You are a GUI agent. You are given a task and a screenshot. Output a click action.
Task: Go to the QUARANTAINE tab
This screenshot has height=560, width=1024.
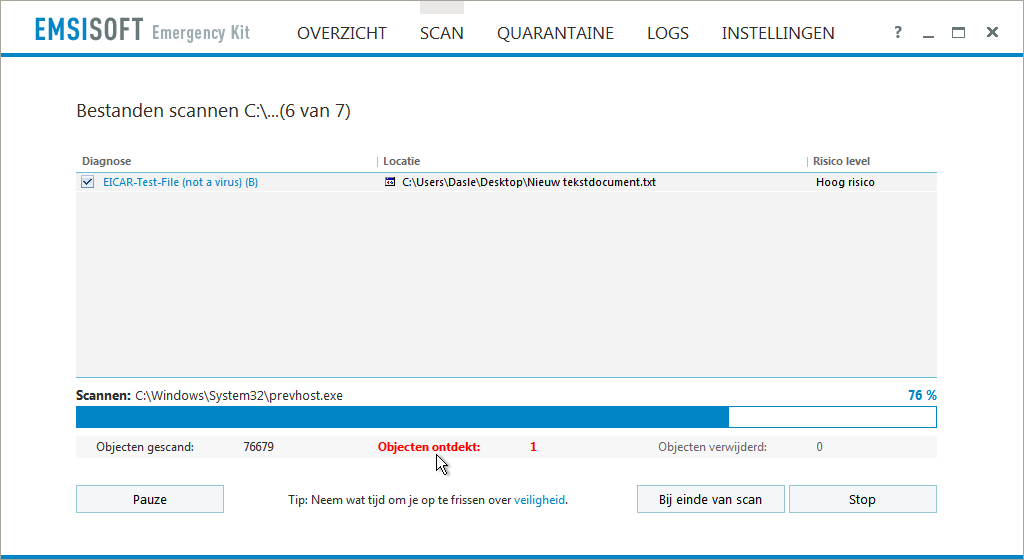(x=555, y=33)
